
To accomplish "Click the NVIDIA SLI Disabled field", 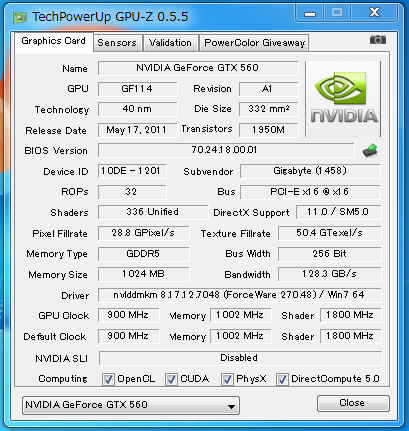I will (x=240, y=358).
